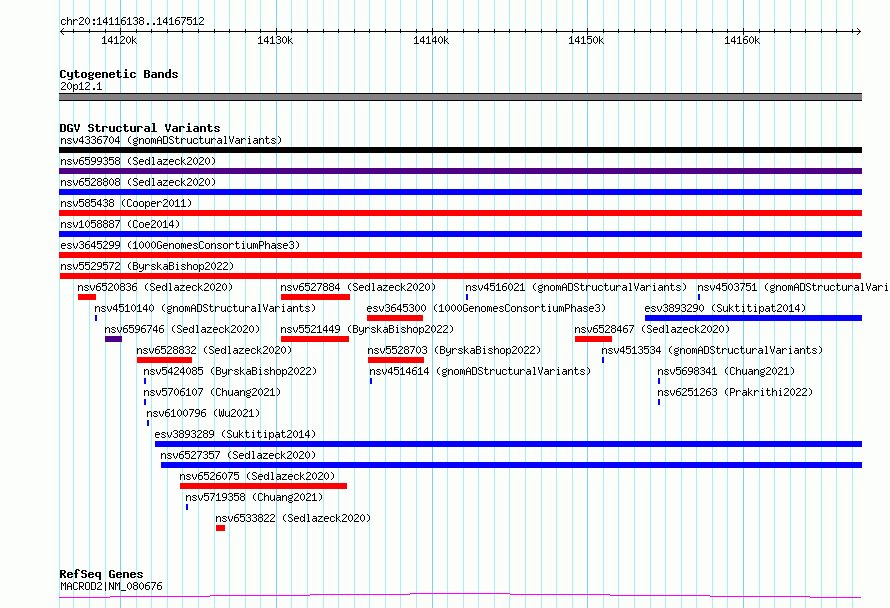Click nsv6100796 (Wu2021) label
Image resolution: width=890 pixels, height=608 pixels.
(203, 413)
